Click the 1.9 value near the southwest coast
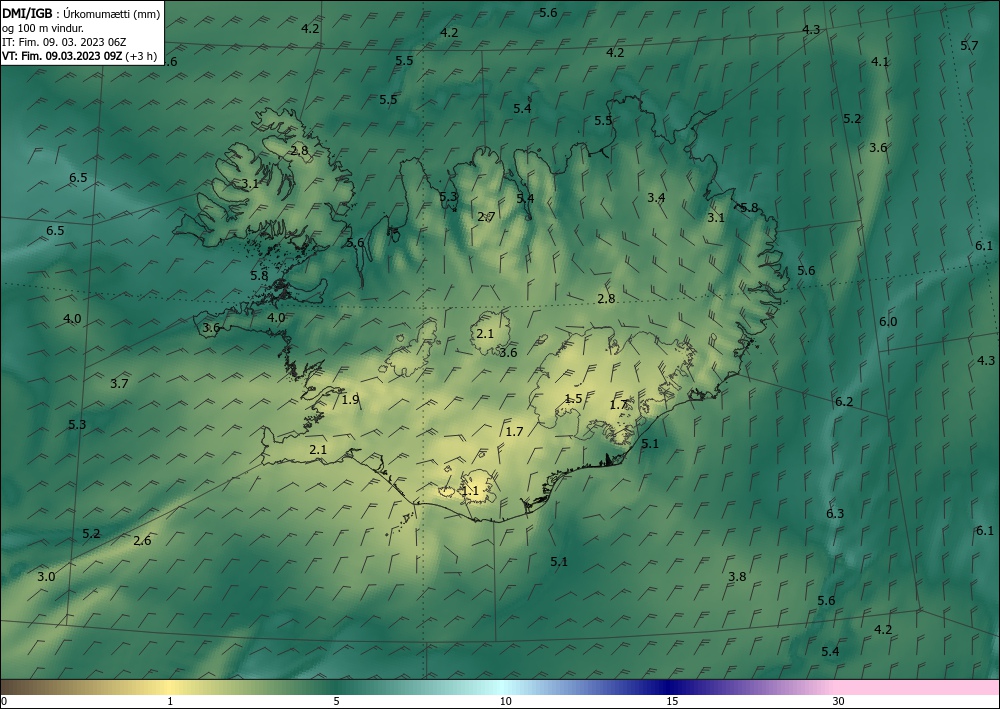Viewport: 1000px width, 709px height. 350,400
